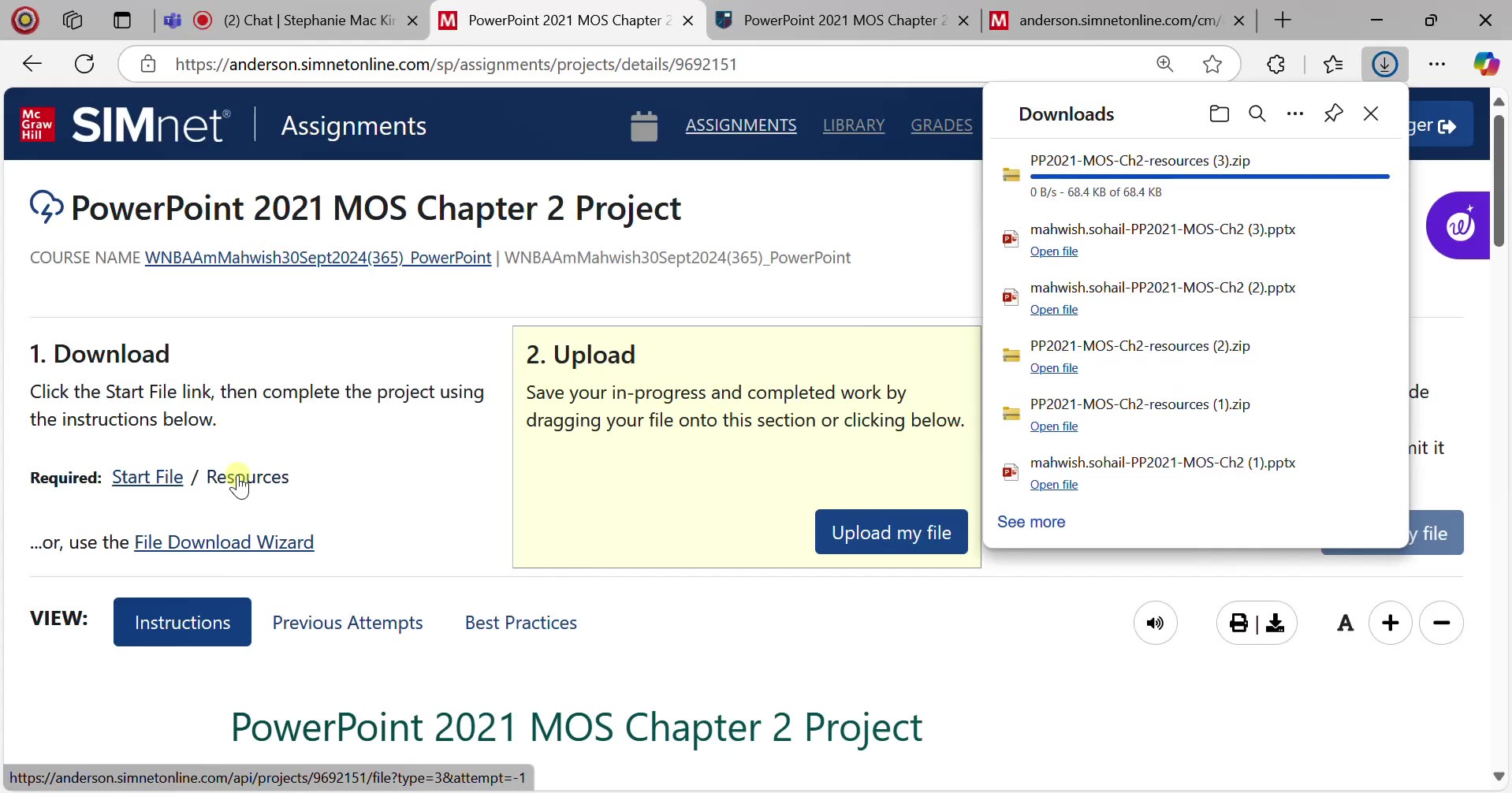
Task: Search downloads with the magnifier icon
Action: pos(1257,114)
